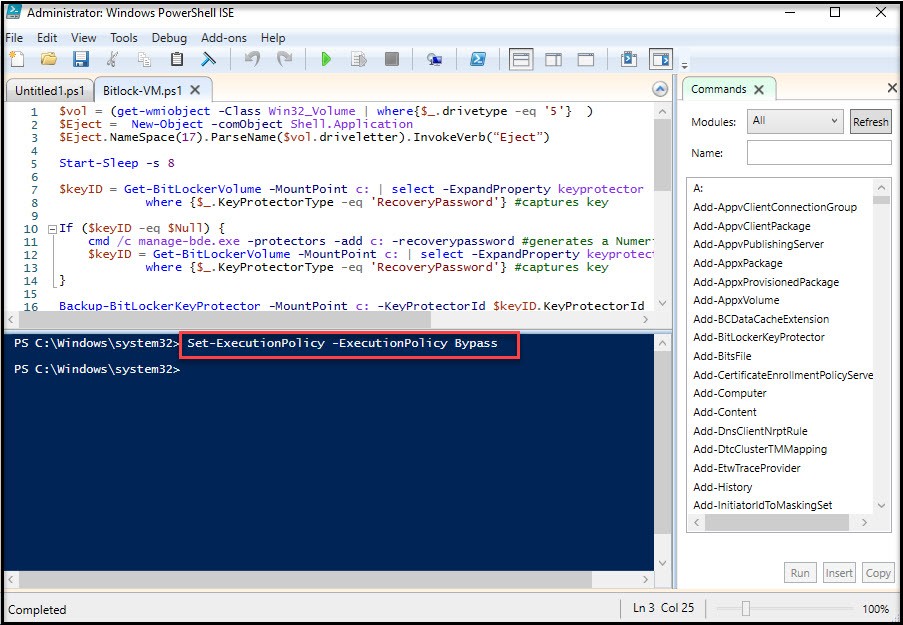Viewport: 903px width, 625px height.
Task: Toggle the Show Command Add-on toolbar icon
Action: (x=661, y=59)
